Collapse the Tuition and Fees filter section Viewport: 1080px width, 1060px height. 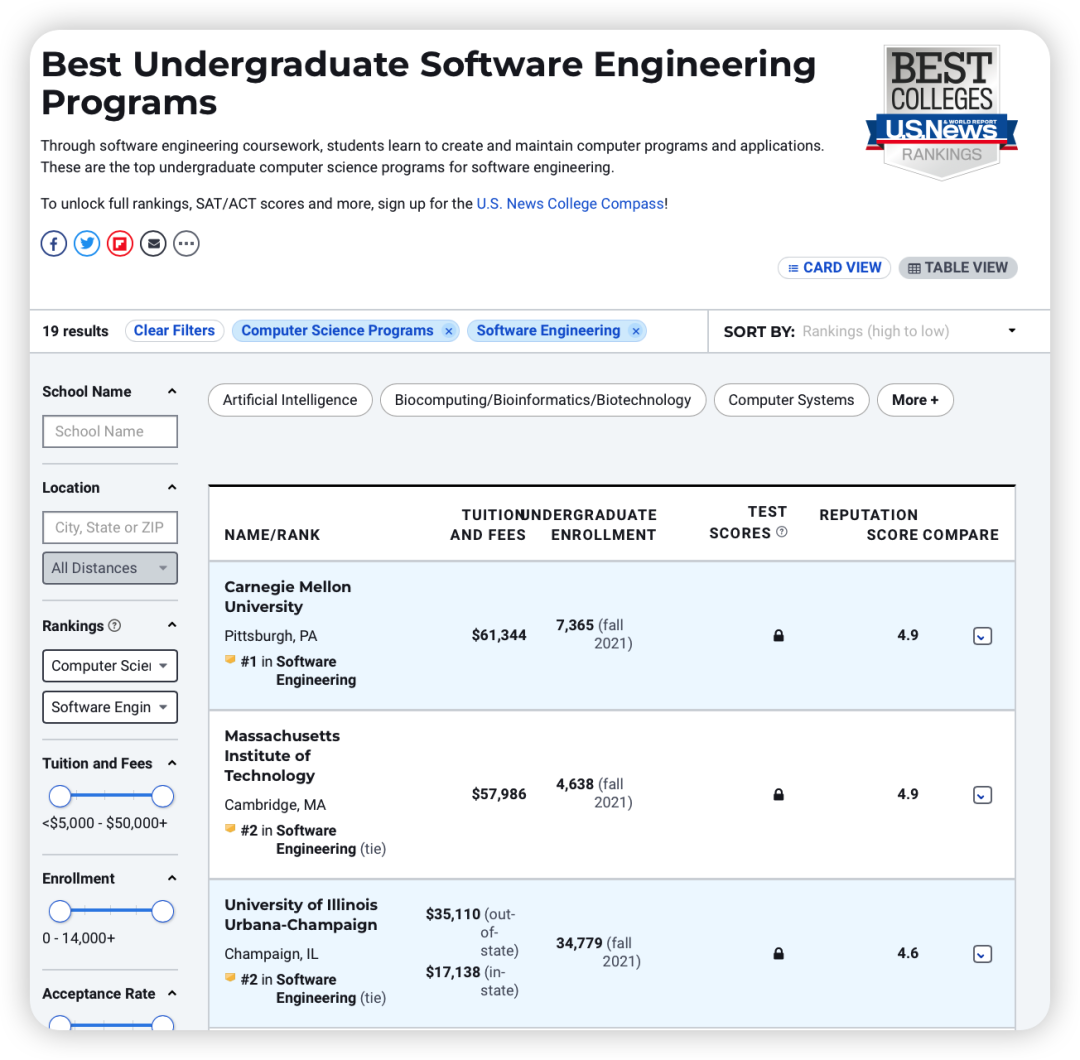(x=172, y=763)
